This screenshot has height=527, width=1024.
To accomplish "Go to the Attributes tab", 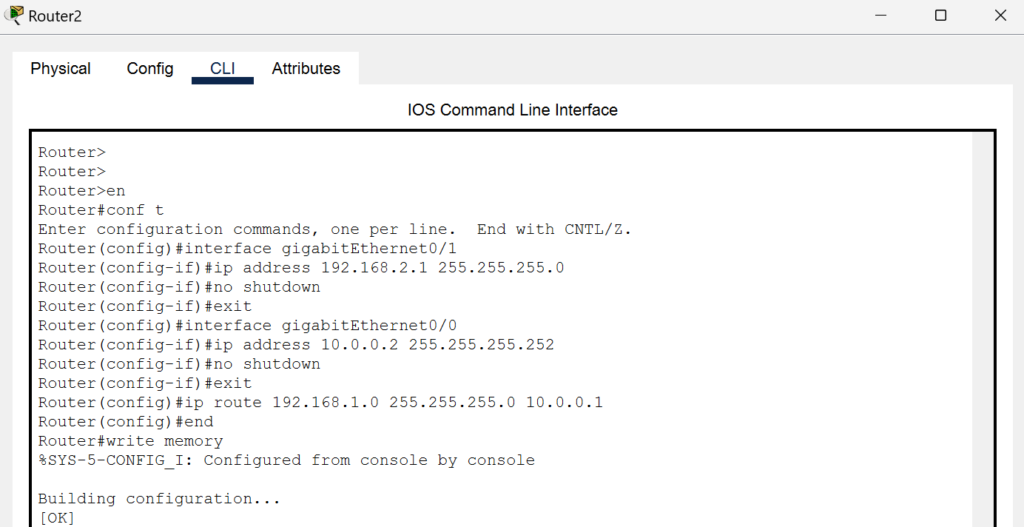I will [306, 69].
